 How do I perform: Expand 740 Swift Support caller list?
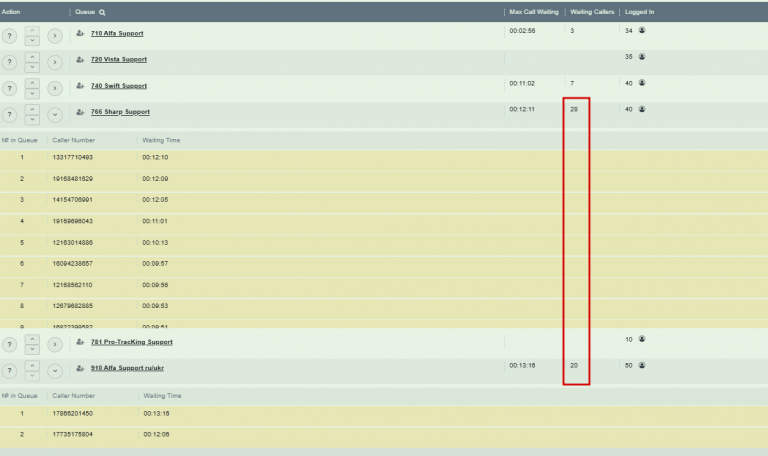[x=55, y=89]
